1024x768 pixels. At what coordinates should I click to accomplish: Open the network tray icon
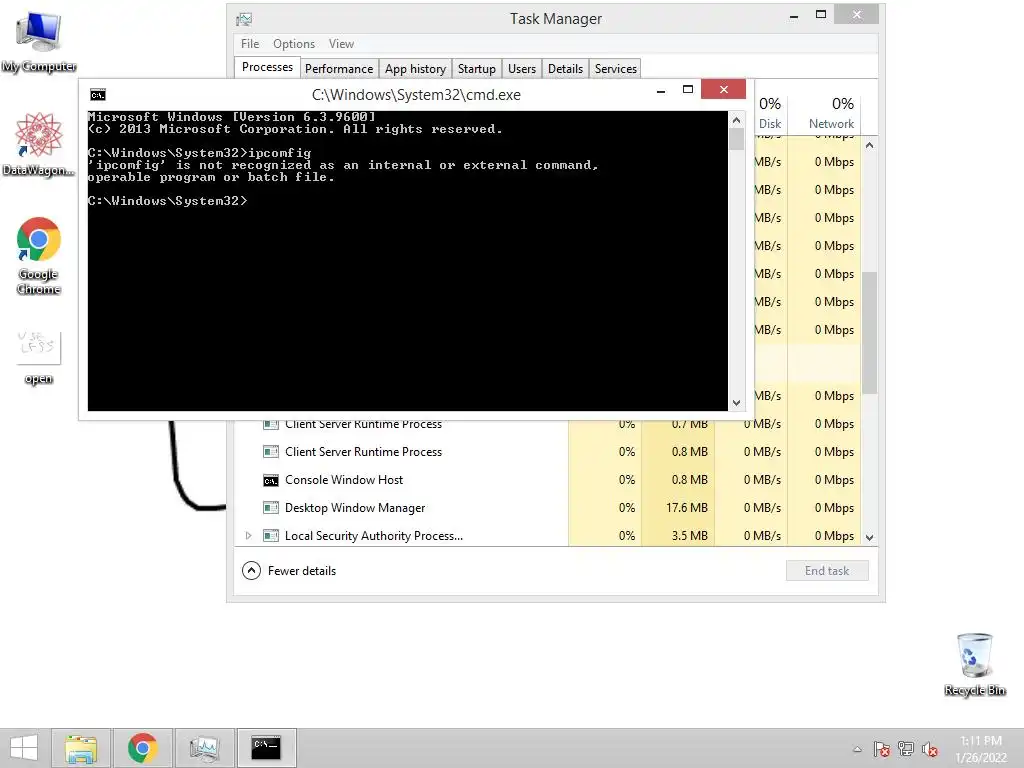pyautogui.click(x=906, y=749)
